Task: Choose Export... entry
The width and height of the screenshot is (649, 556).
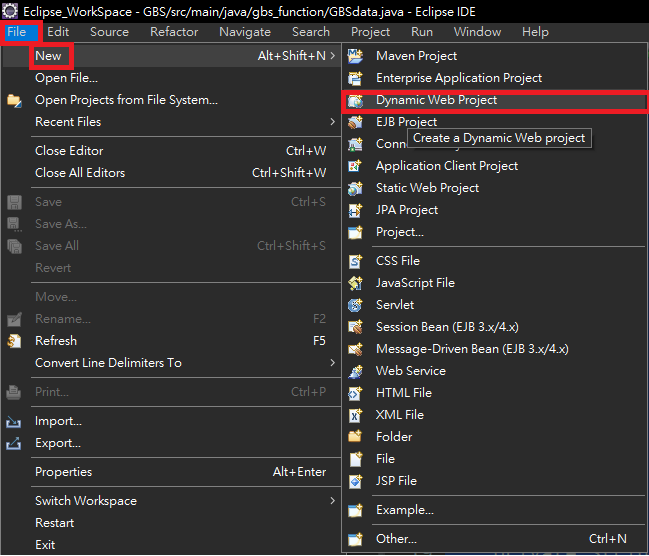Action: 171,443
